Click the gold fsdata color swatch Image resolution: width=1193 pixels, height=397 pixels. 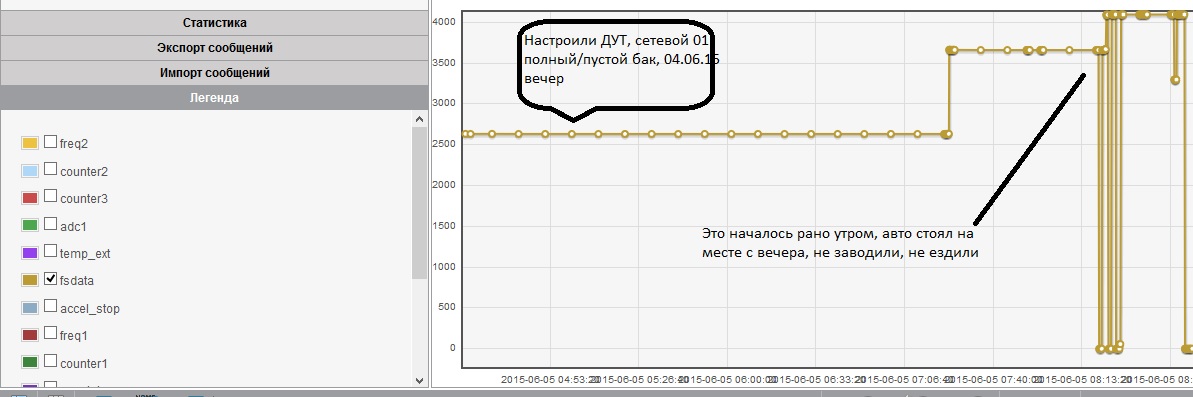tap(30, 280)
